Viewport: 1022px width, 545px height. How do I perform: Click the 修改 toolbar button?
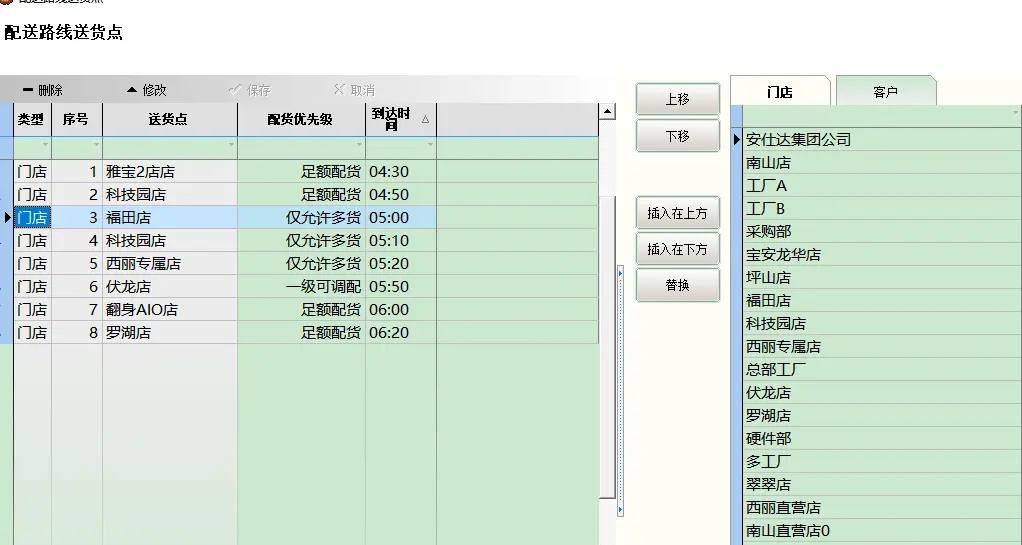(x=147, y=90)
